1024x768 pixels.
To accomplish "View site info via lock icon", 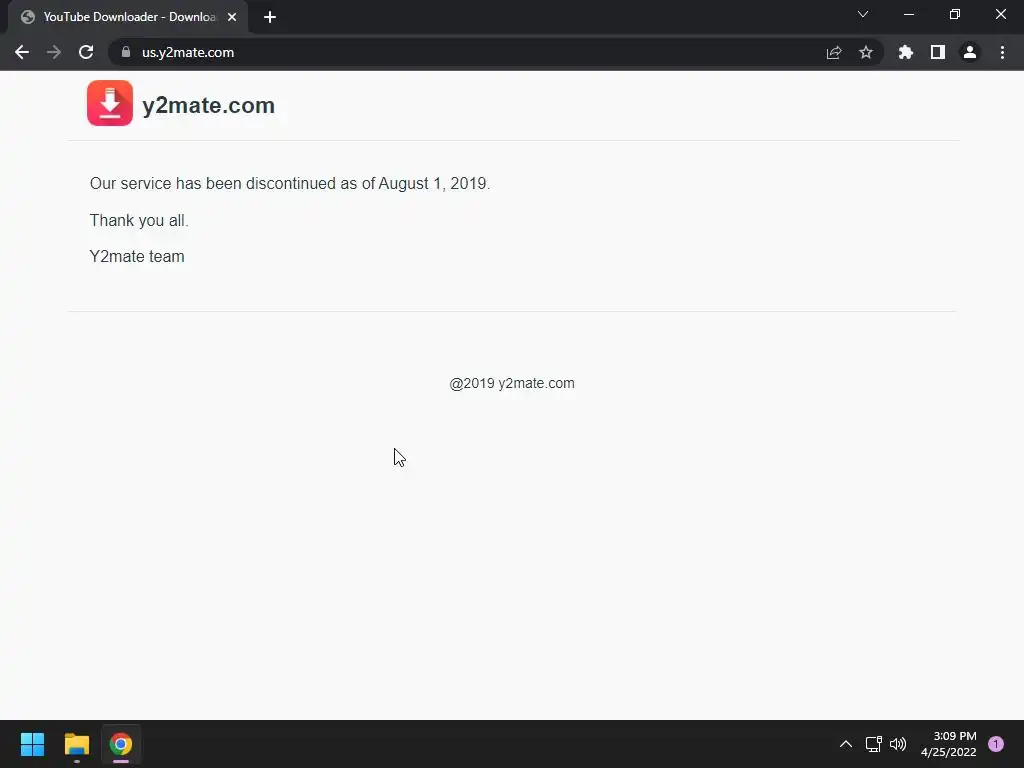I will (x=126, y=52).
